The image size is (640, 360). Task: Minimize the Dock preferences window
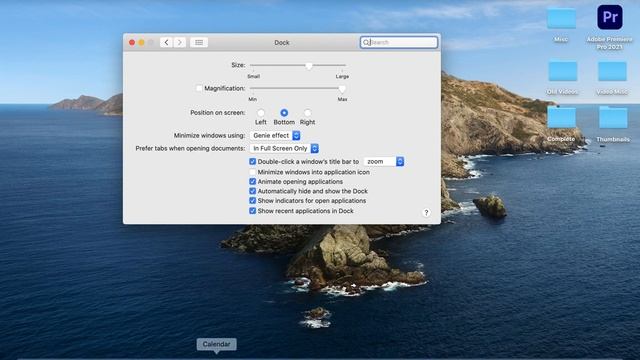coord(141,42)
